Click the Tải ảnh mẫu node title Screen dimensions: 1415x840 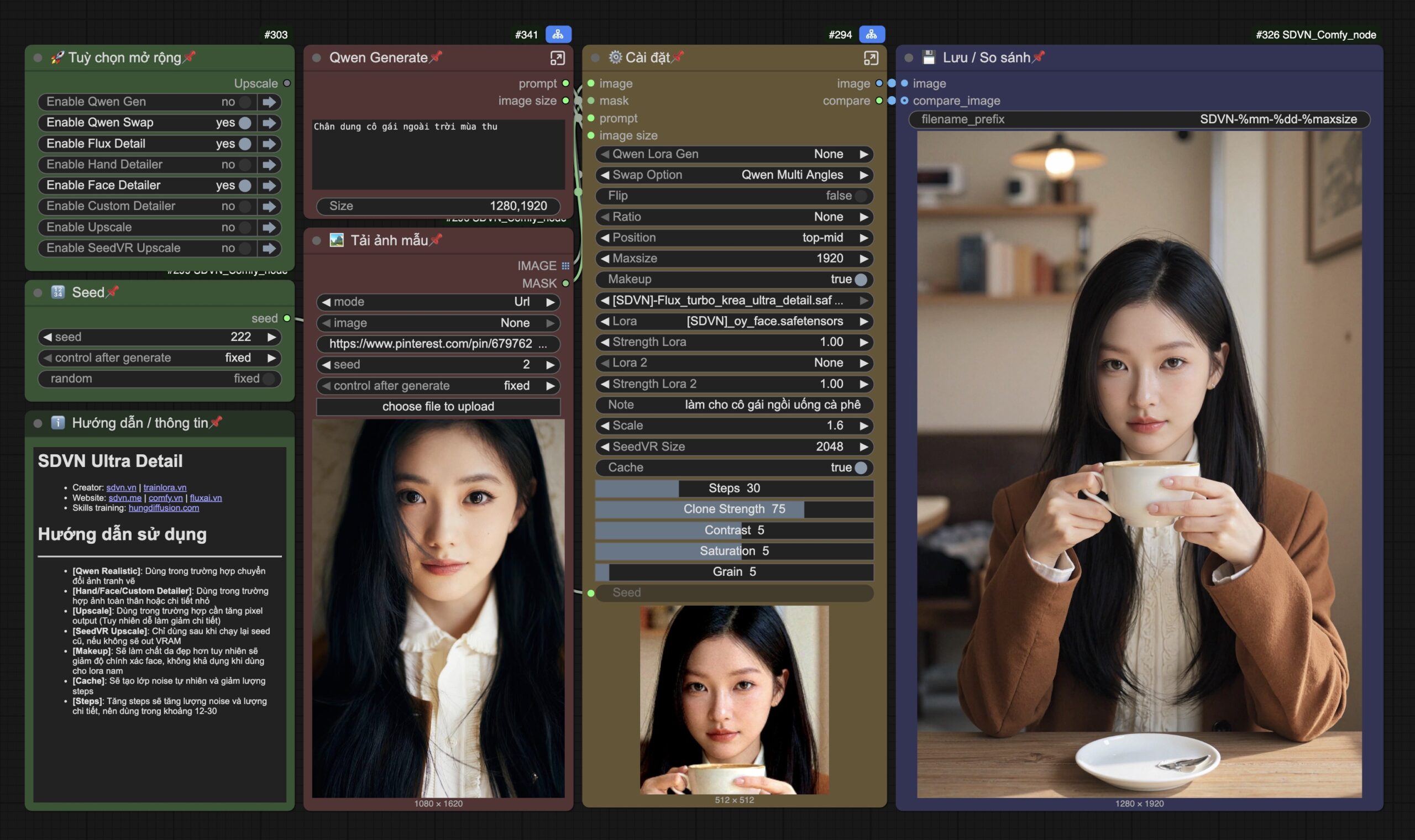point(389,240)
